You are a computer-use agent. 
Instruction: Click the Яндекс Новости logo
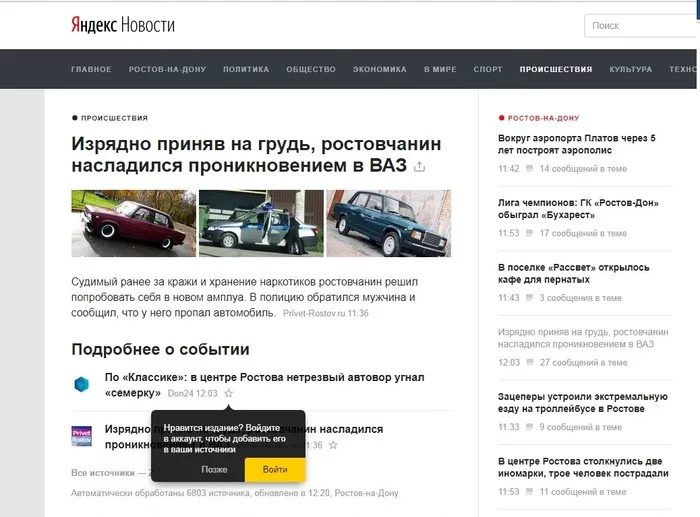(x=123, y=25)
